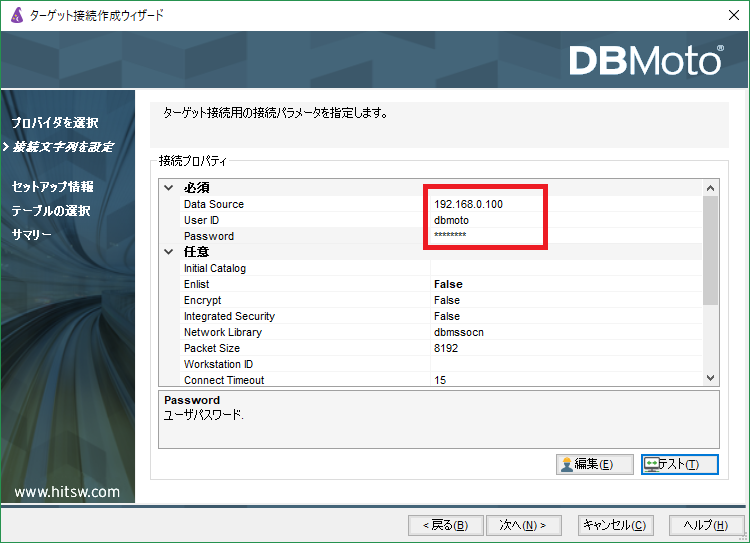Select the 'Network Library' property label
750x543 pixels.
pyautogui.click(x=223, y=332)
